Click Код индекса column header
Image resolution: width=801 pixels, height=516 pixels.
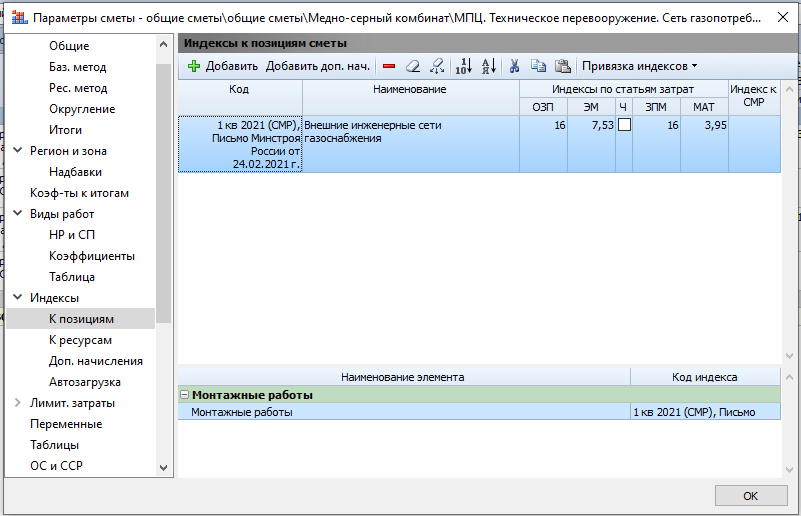pos(705,377)
